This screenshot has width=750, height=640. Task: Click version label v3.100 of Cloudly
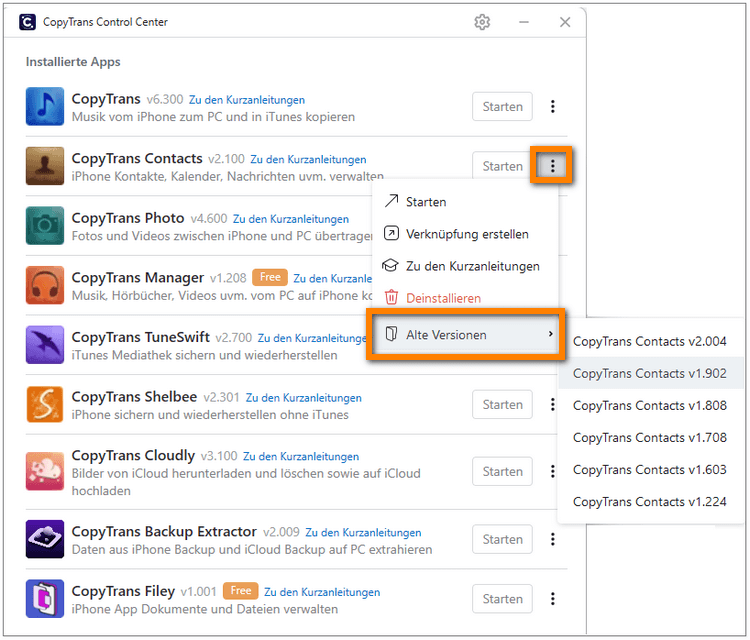click(219, 456)
